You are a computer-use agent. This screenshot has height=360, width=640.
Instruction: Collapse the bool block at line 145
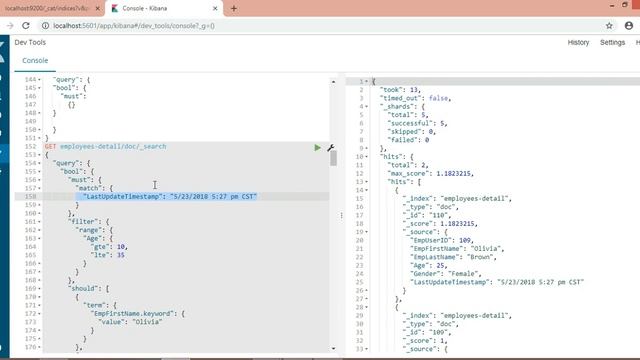coord(39,88)
